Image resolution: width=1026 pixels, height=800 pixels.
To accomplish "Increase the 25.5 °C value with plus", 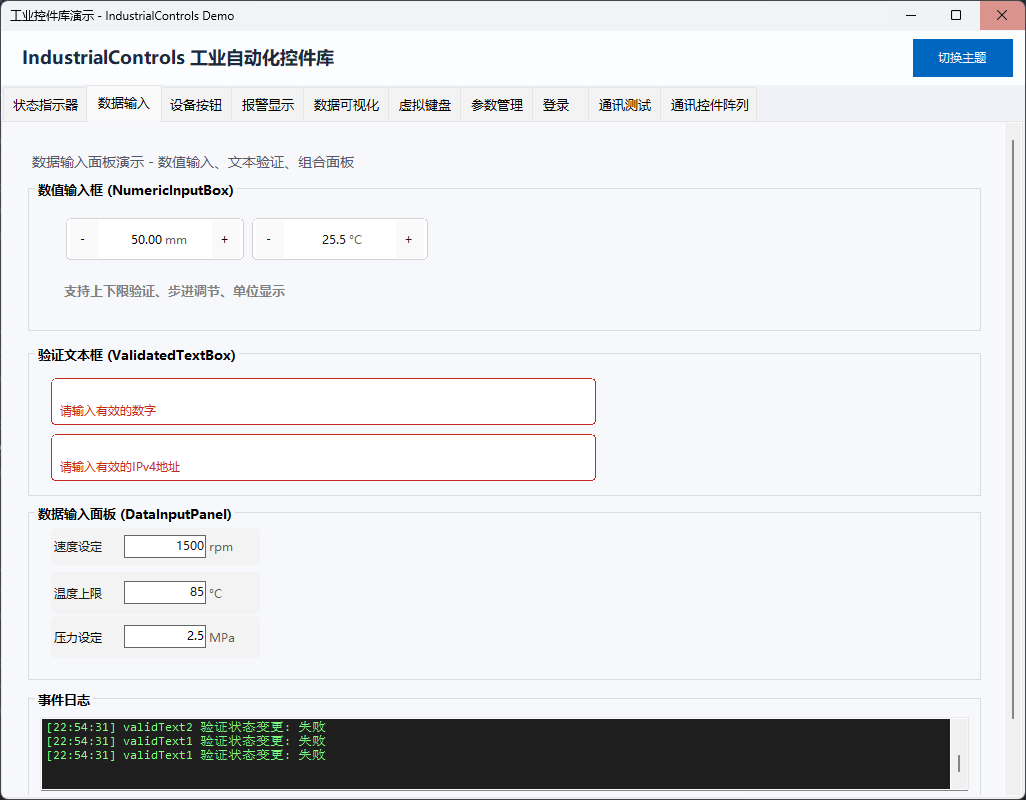I will [408, 239].
